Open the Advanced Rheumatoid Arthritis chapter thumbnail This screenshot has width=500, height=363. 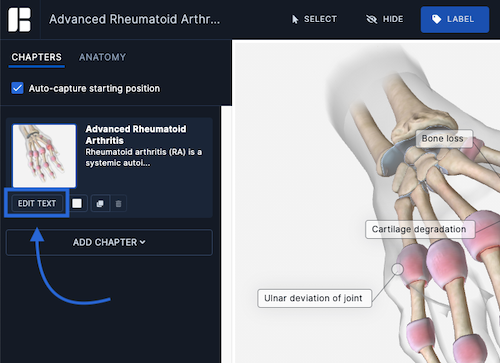click(x=44, y=156)
